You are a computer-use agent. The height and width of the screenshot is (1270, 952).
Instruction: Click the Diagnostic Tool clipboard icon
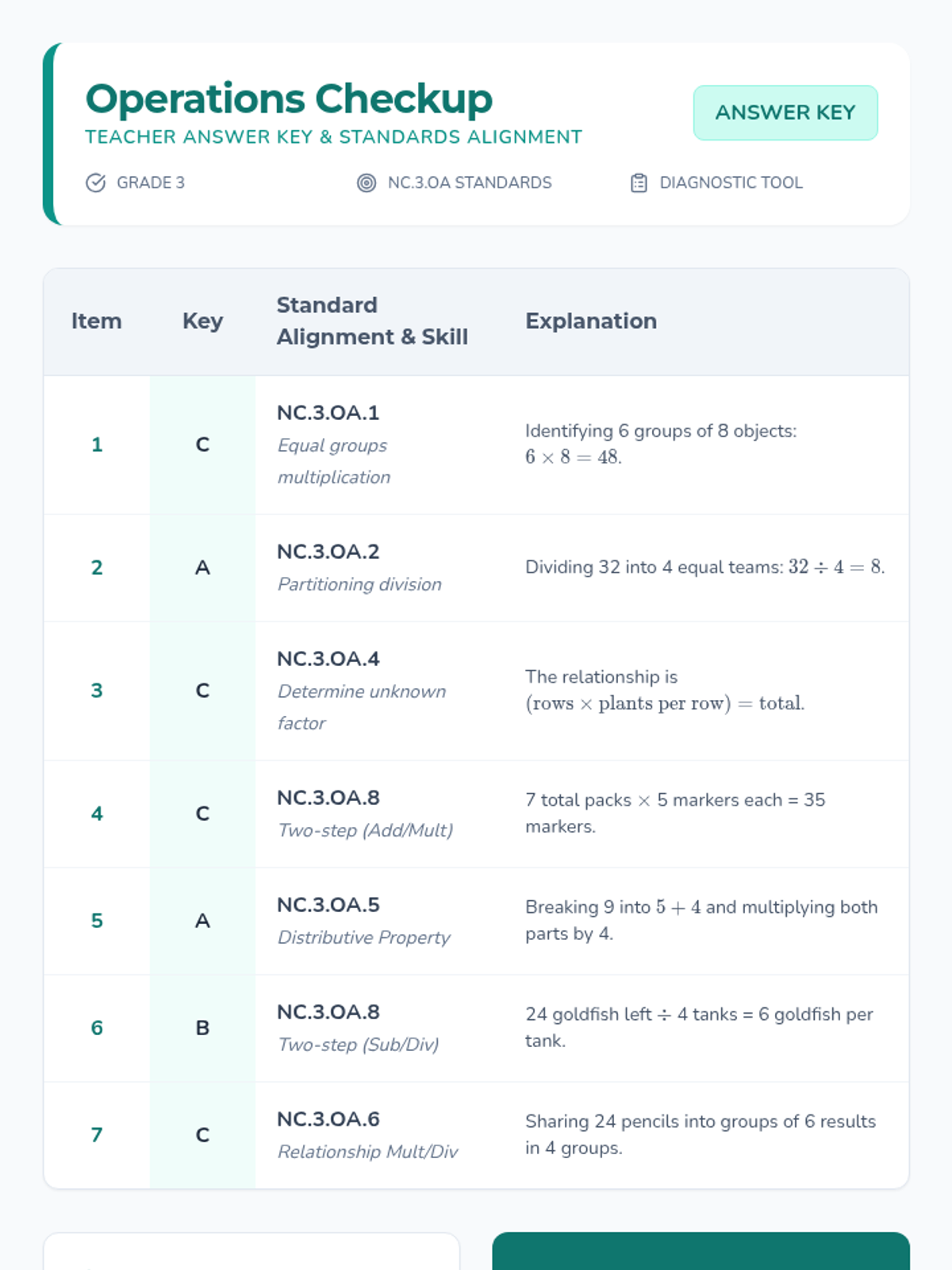[x=639, y=183]
